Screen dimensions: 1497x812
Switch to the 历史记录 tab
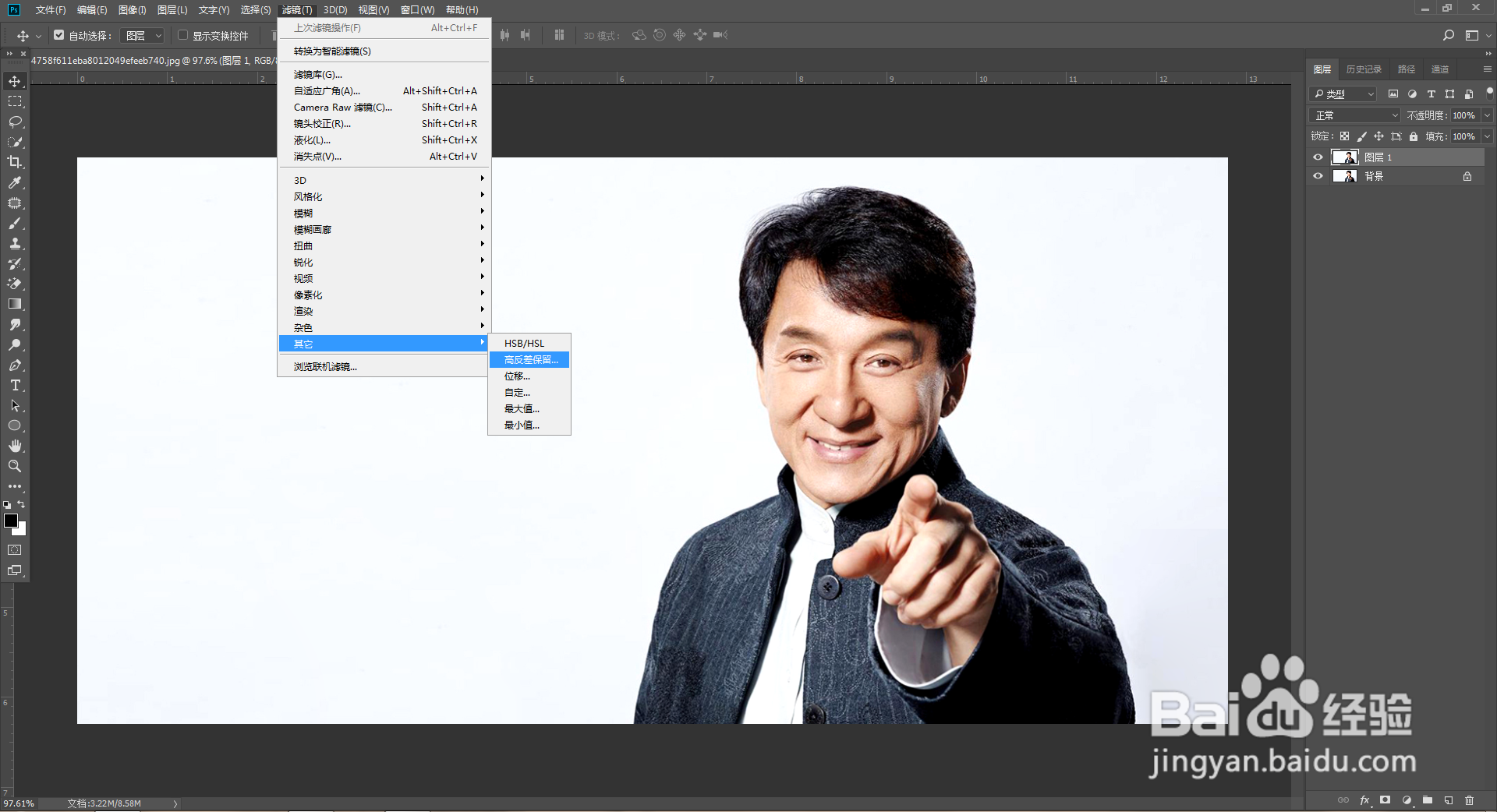click(x=1364, y=69)
